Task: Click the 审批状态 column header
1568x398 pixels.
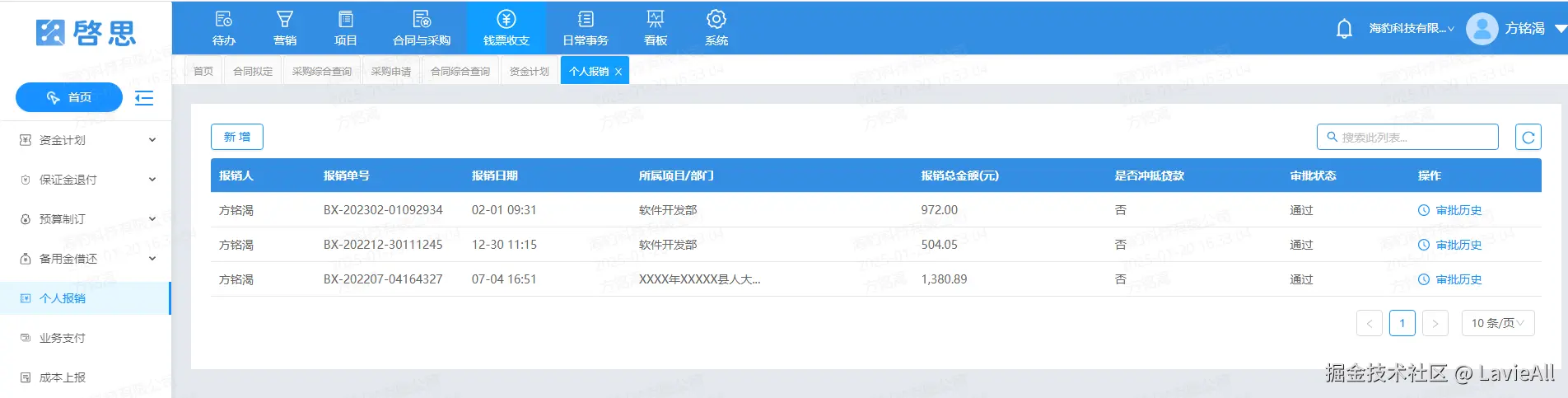Action: click(1314, 176)
